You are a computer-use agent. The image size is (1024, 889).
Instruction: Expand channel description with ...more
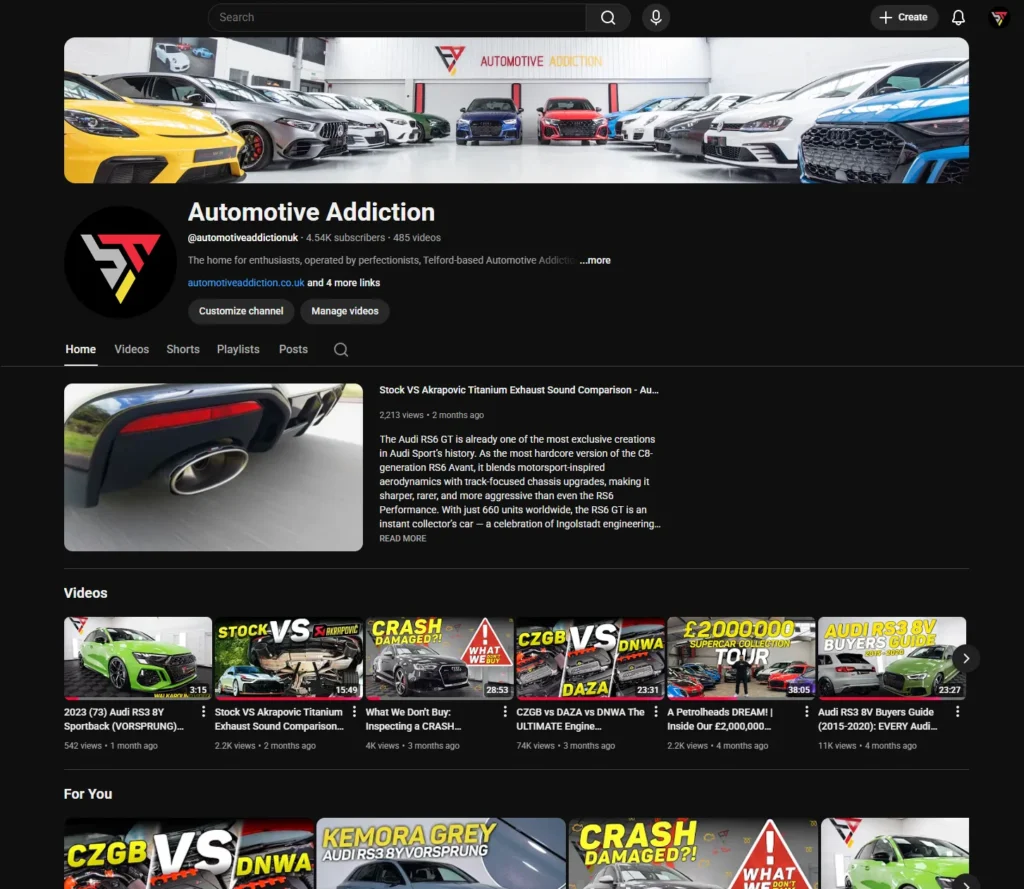pos(595,260)
